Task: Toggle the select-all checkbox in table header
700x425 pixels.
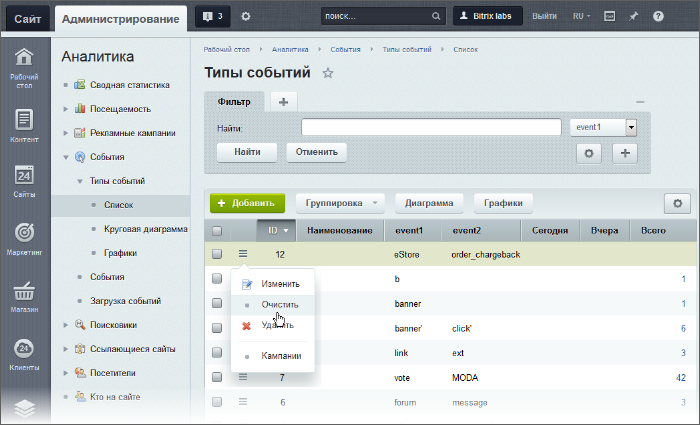Action: click(217, 231)
